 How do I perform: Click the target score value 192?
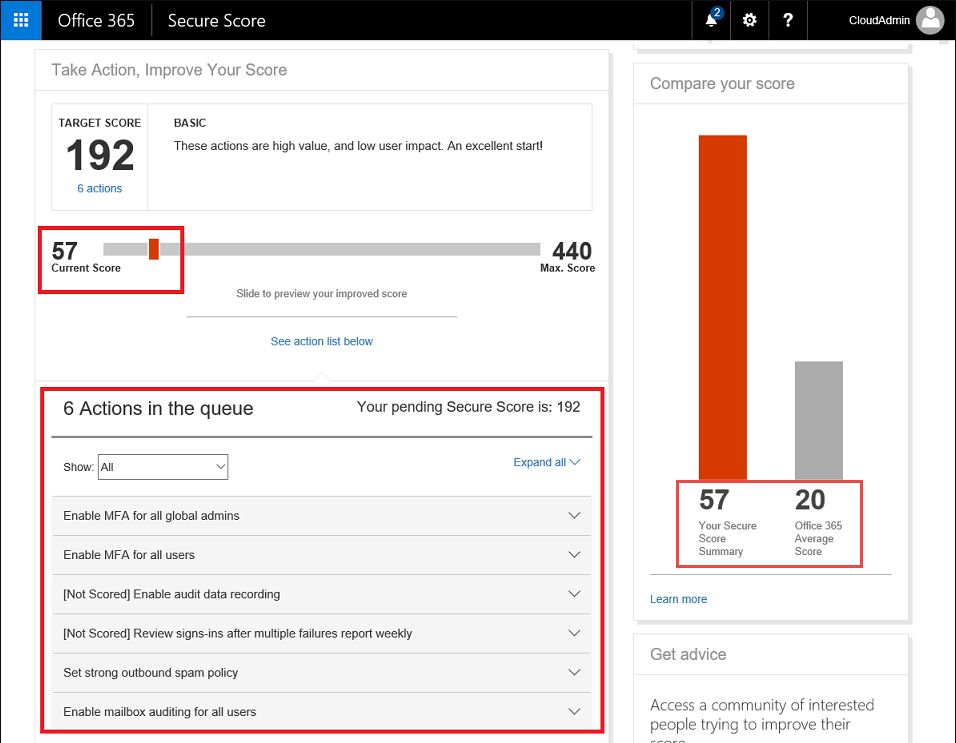[x=100, y=155]
